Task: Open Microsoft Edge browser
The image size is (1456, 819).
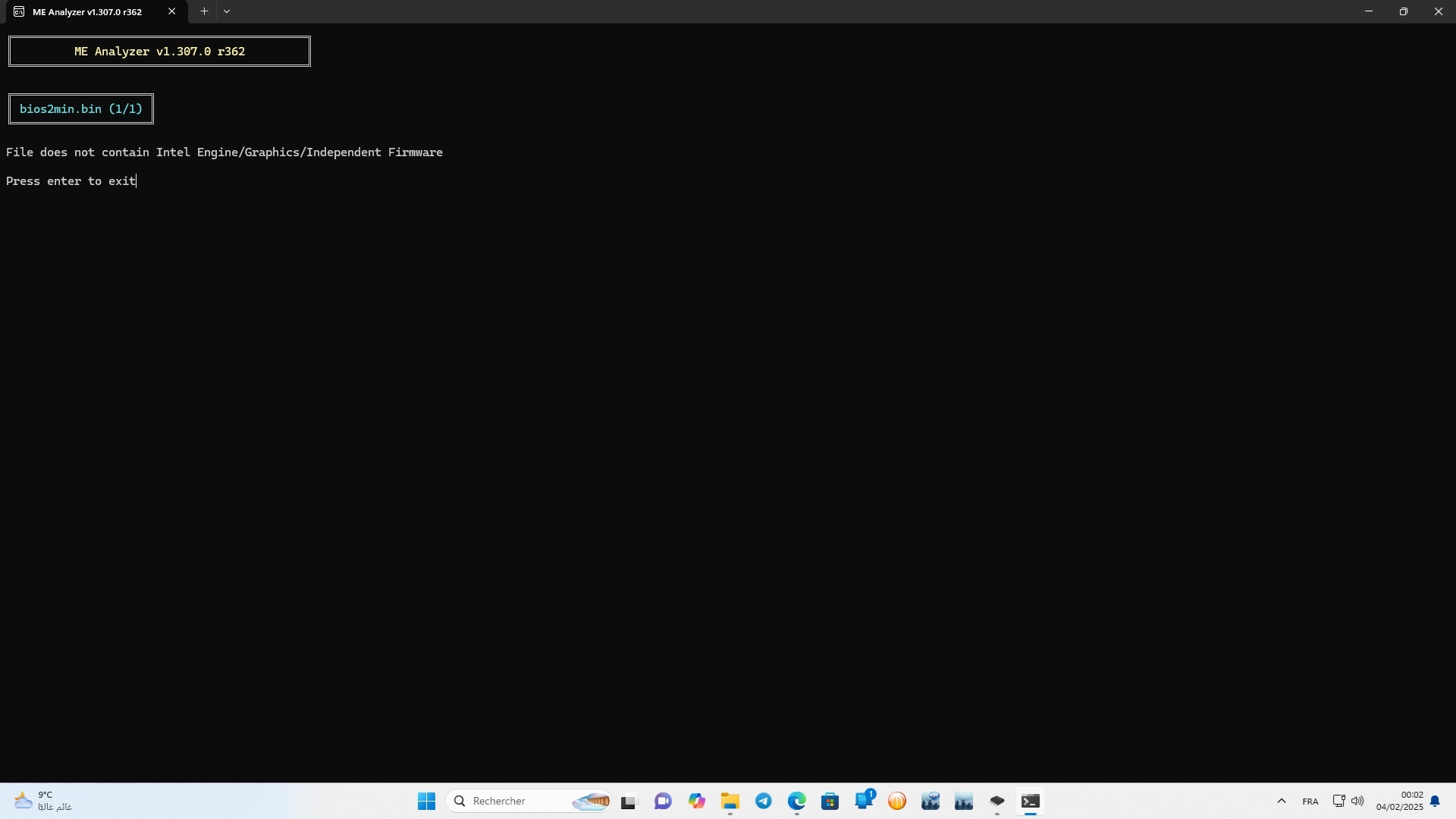Action: point(796,802)
